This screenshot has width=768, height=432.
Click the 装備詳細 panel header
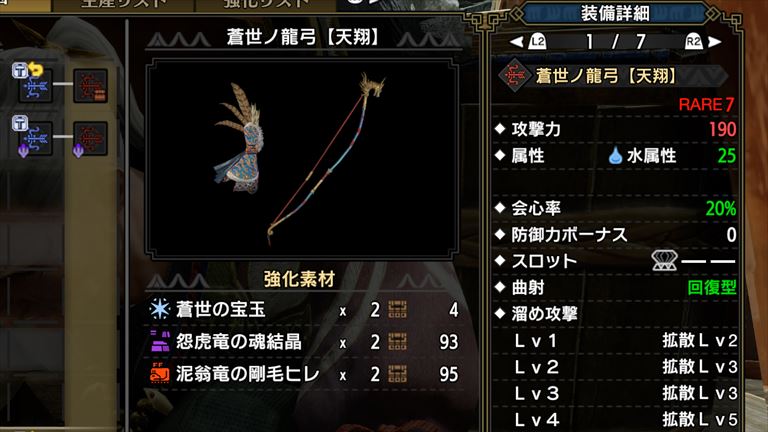(x=615, y=14)
